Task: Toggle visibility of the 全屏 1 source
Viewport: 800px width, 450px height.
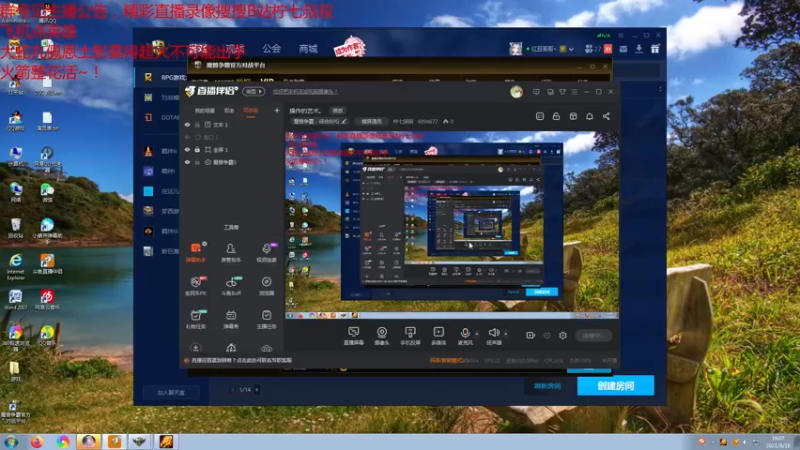Action: (x=187, y=149)
